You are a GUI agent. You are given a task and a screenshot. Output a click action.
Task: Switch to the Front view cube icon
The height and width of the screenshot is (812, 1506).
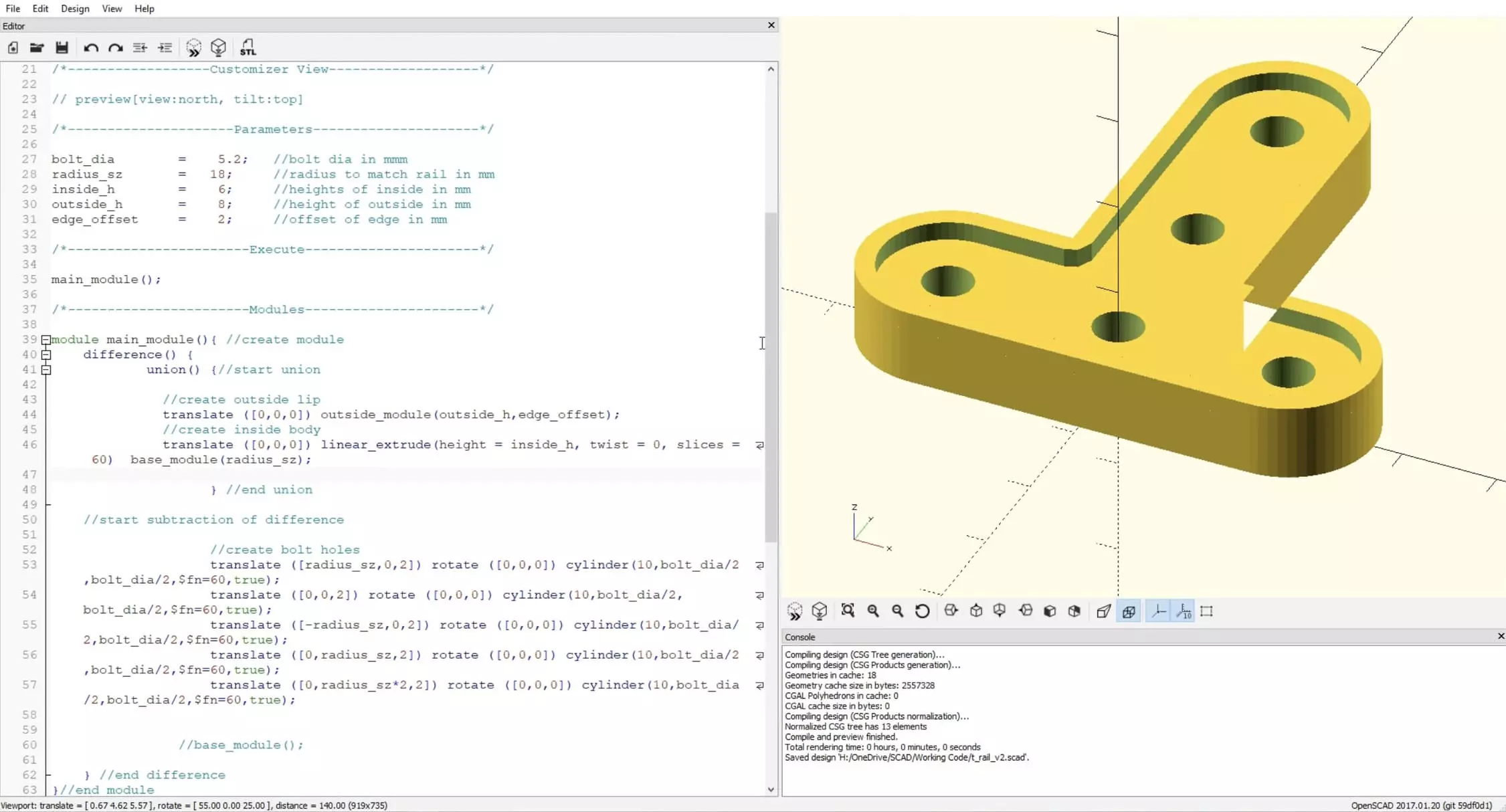coord(1050,611)
